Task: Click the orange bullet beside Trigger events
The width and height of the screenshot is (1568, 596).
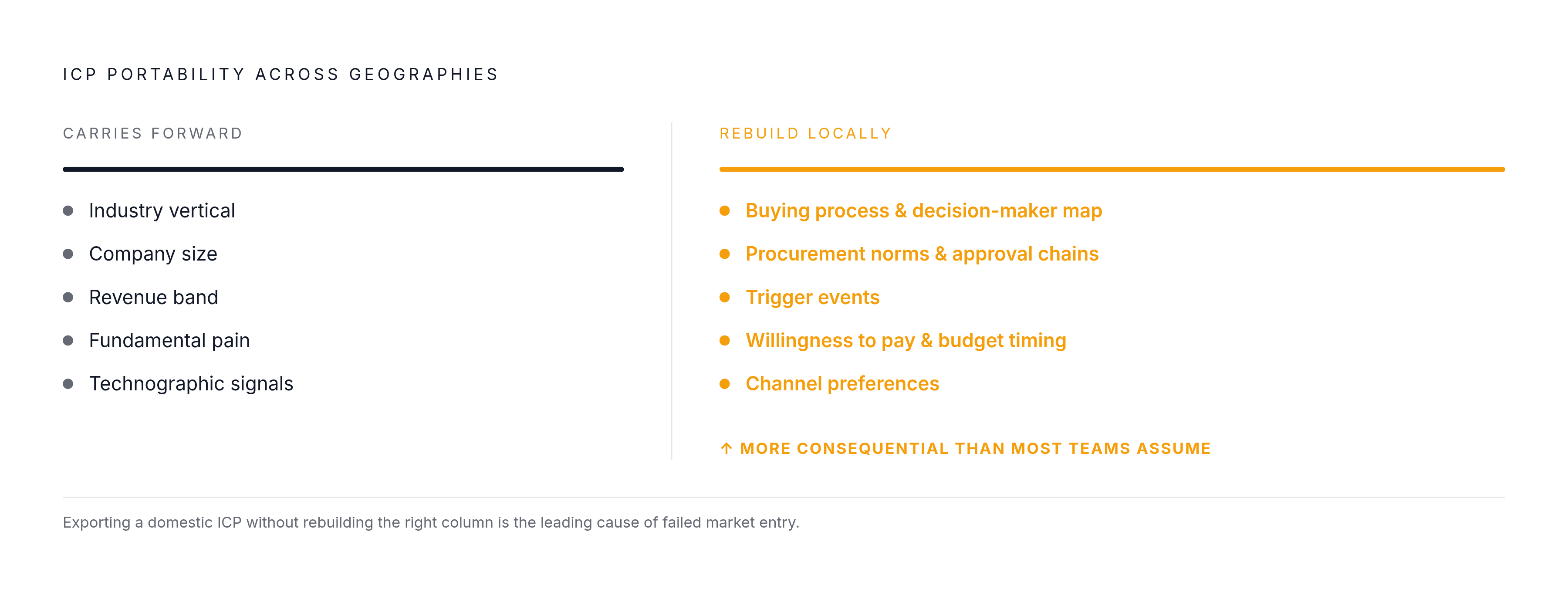Action: [x=724, y=297]
